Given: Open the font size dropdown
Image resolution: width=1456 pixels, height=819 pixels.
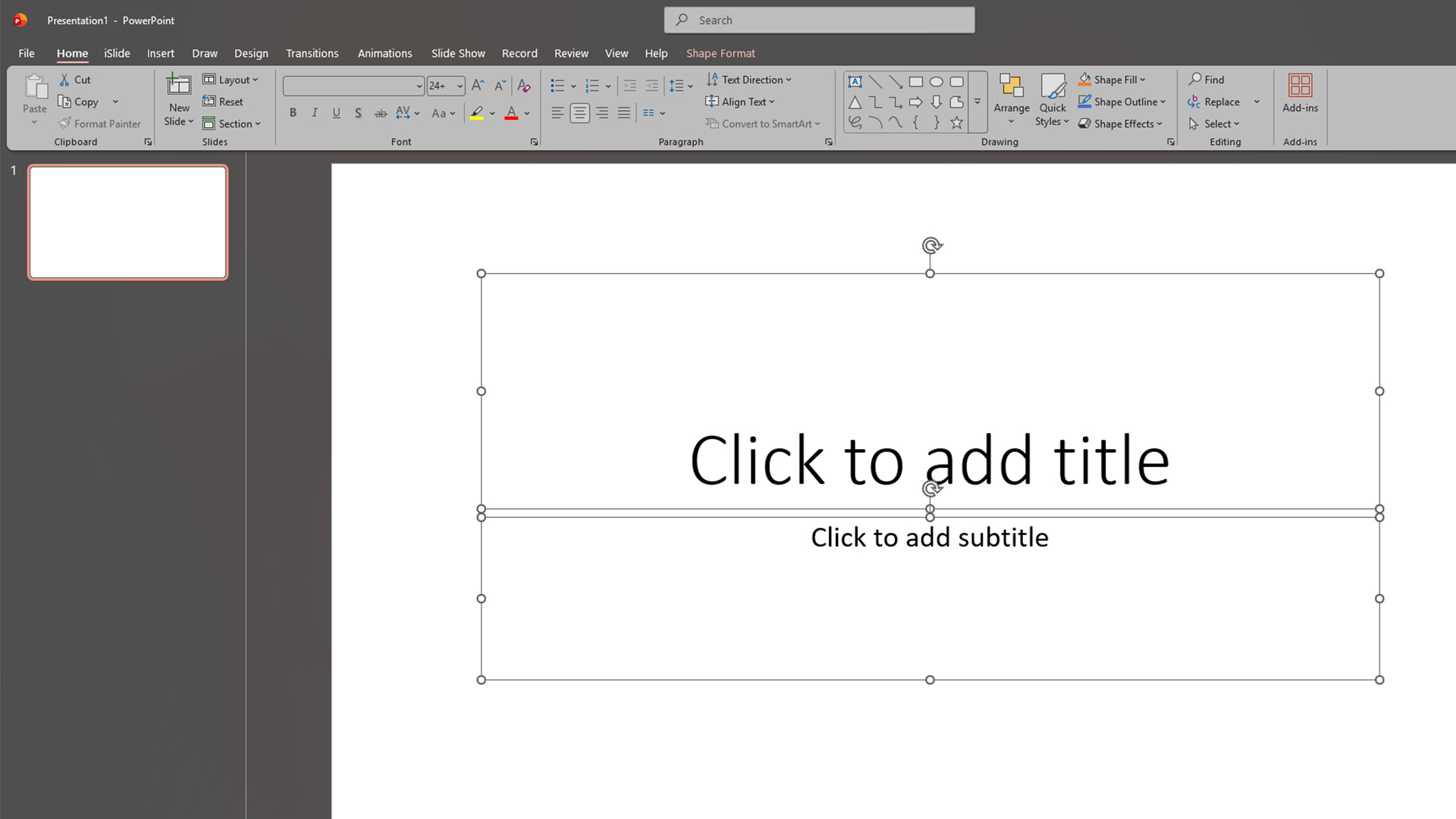Looking at the screenshot, I should click(x=460, y=86).
